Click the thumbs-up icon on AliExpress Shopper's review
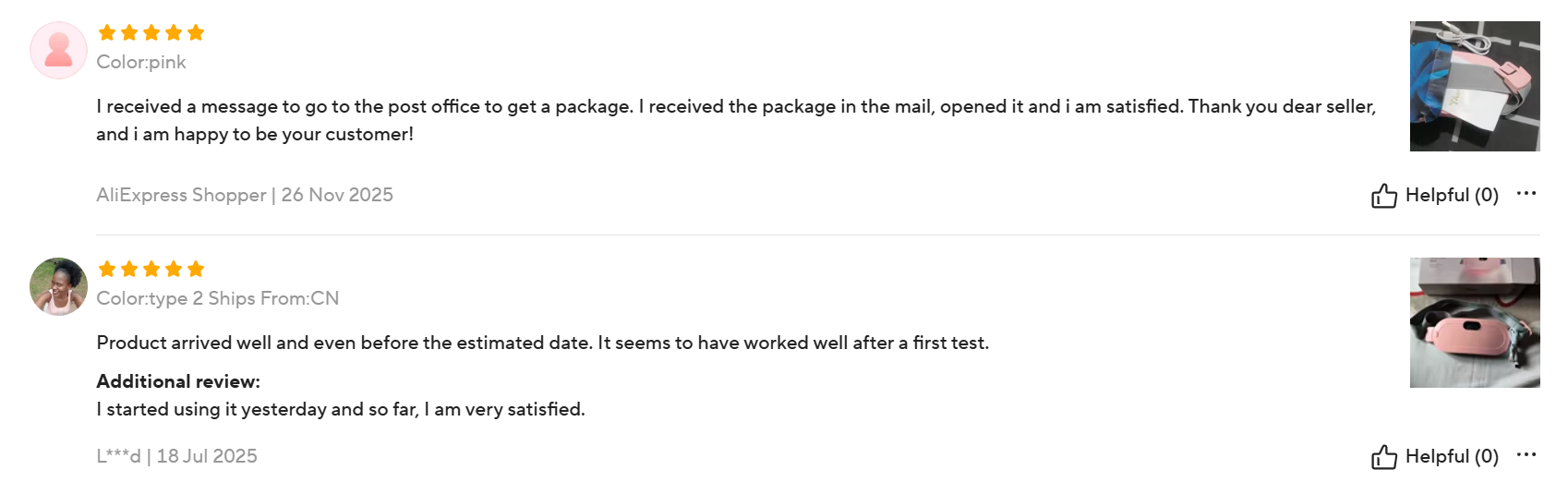The image size is (1568, 494). click(1383, 196)
